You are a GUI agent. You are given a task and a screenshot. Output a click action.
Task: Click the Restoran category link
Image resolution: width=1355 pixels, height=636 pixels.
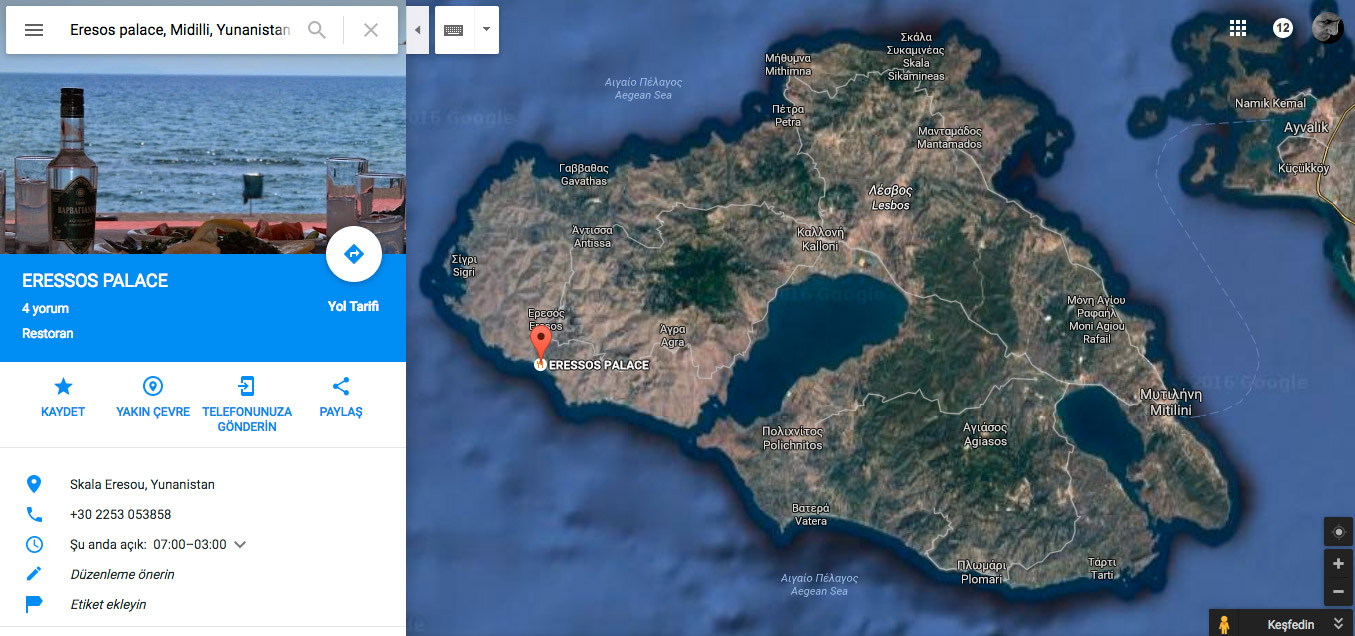48,333
